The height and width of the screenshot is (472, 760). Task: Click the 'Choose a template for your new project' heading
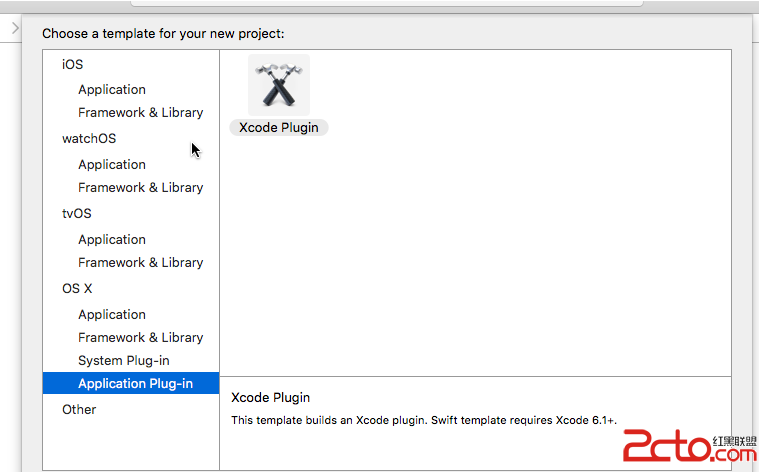pos(163,33)
